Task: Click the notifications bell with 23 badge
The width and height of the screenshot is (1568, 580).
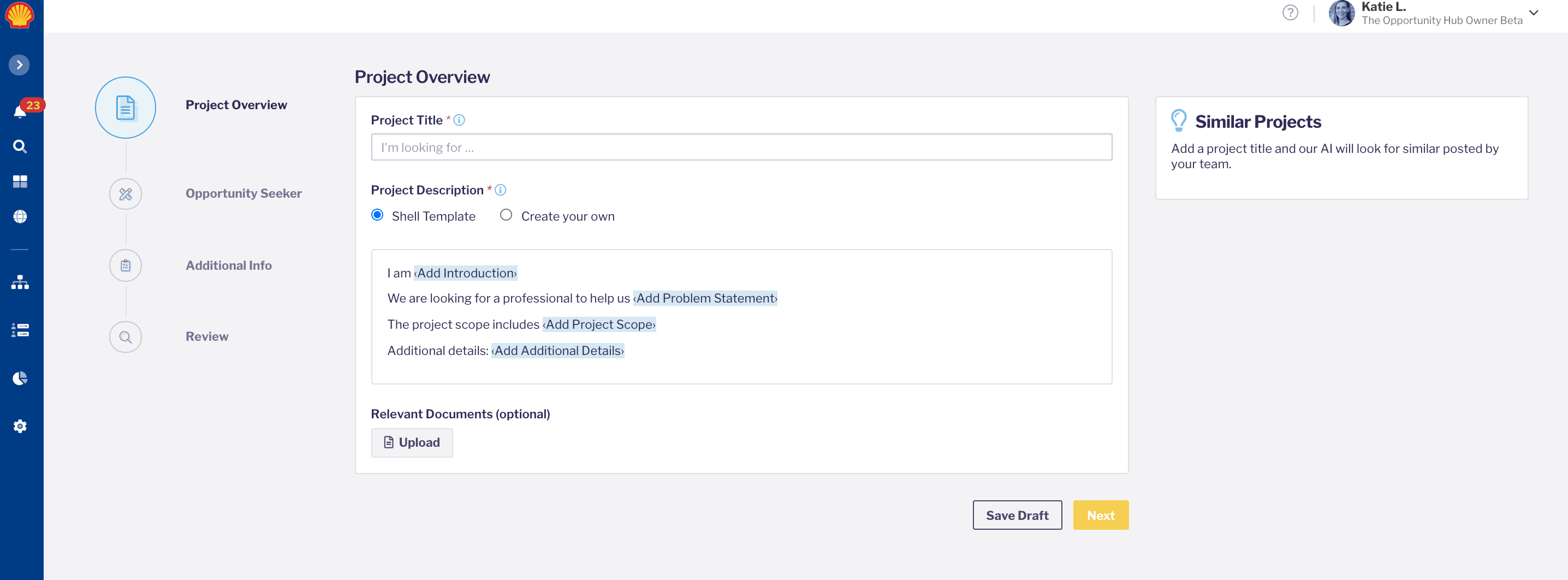Action: point(20,111)
